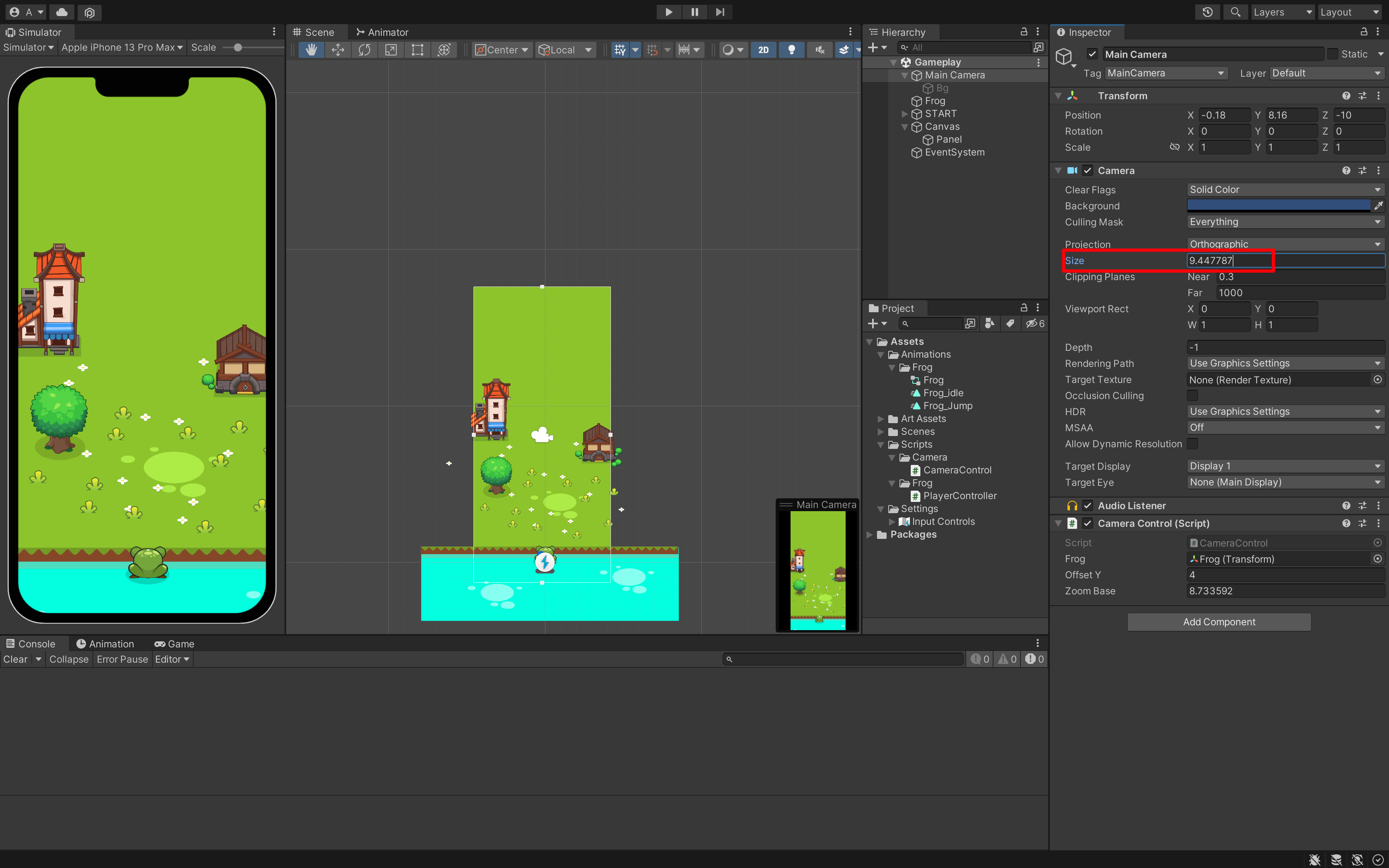This screenshot has height=868, width=1389.
Task: Toggle scene lighting bulb icon
Action: tap(791, 50)
